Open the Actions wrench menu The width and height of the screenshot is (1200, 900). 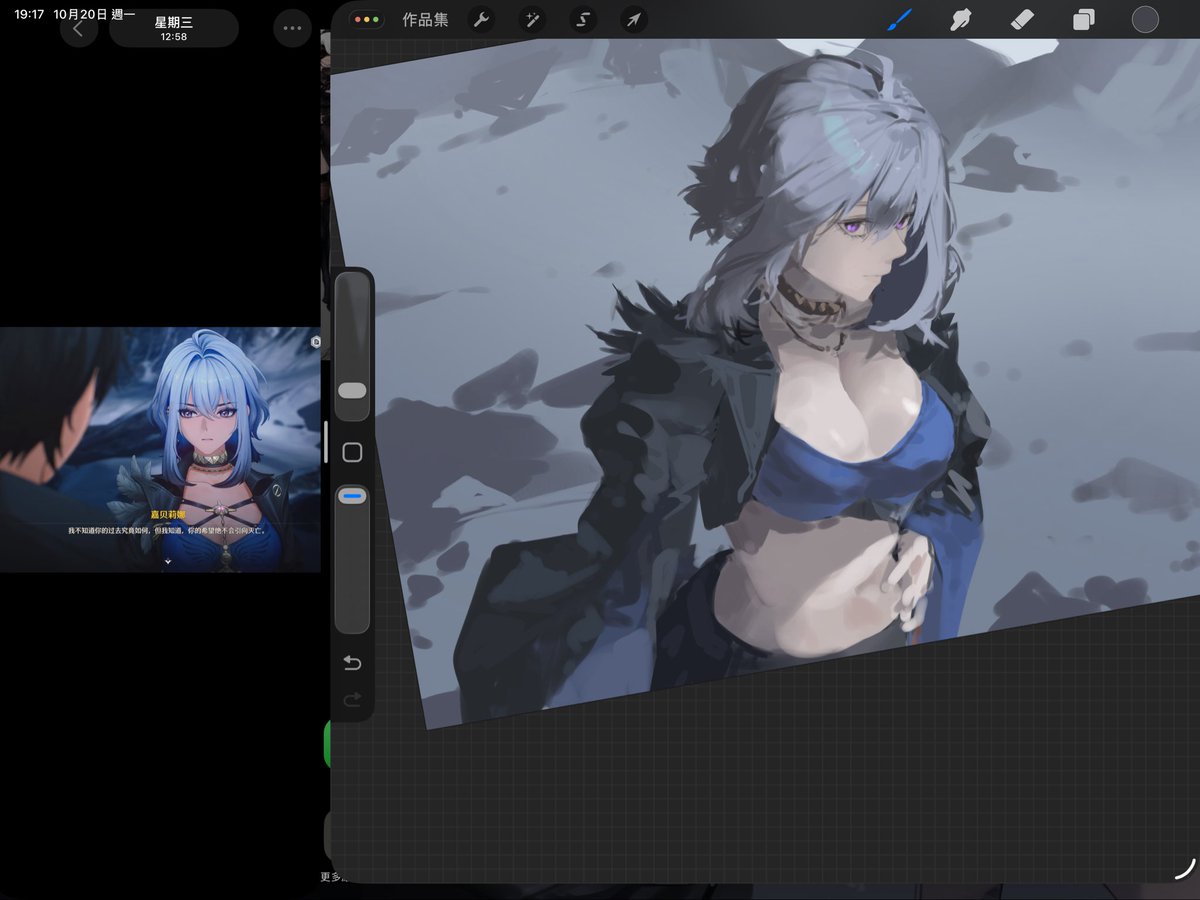(481, 20)
